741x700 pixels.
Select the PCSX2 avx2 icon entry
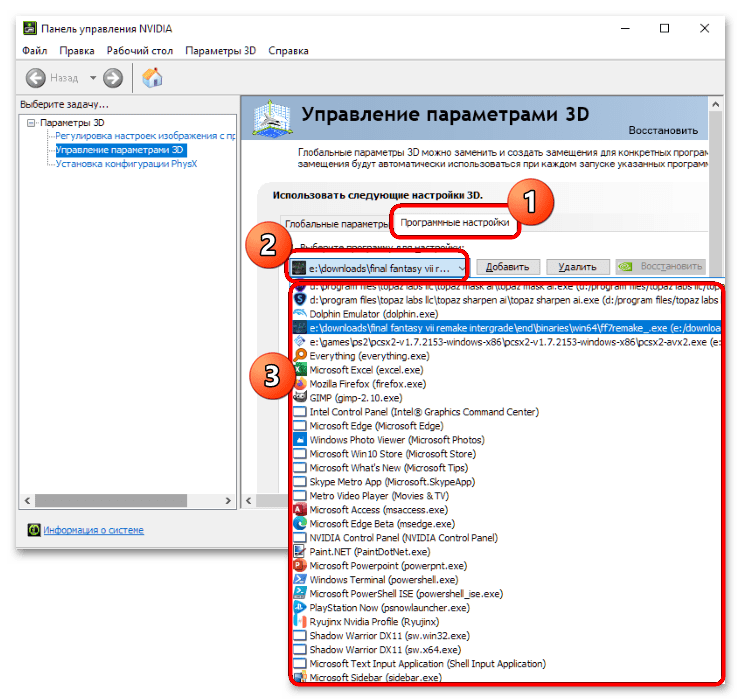point(300,341)
